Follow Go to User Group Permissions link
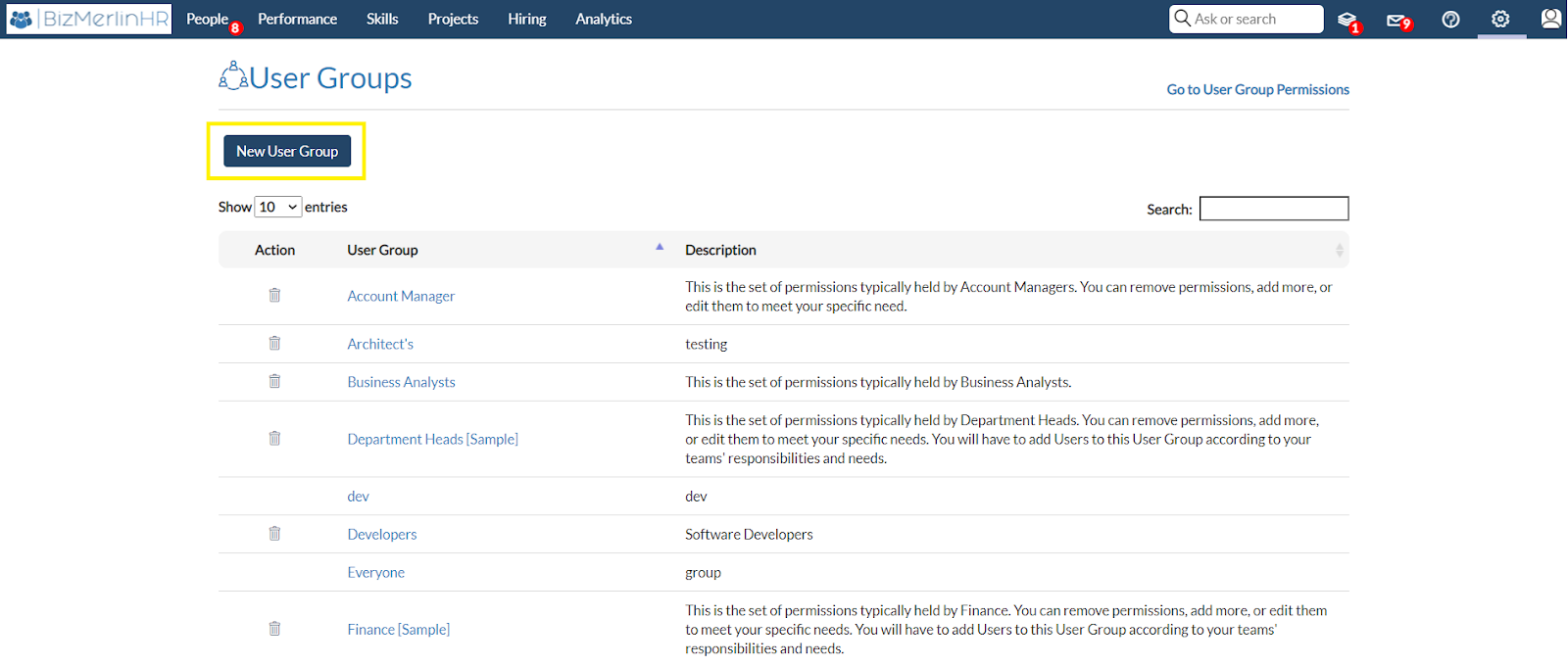 1257,89
